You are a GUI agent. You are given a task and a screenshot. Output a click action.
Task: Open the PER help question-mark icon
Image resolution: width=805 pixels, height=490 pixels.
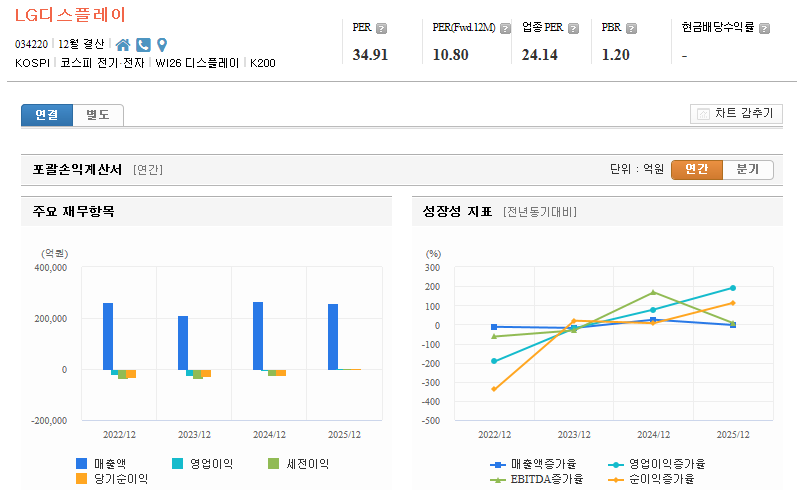(x=381, y=28)
